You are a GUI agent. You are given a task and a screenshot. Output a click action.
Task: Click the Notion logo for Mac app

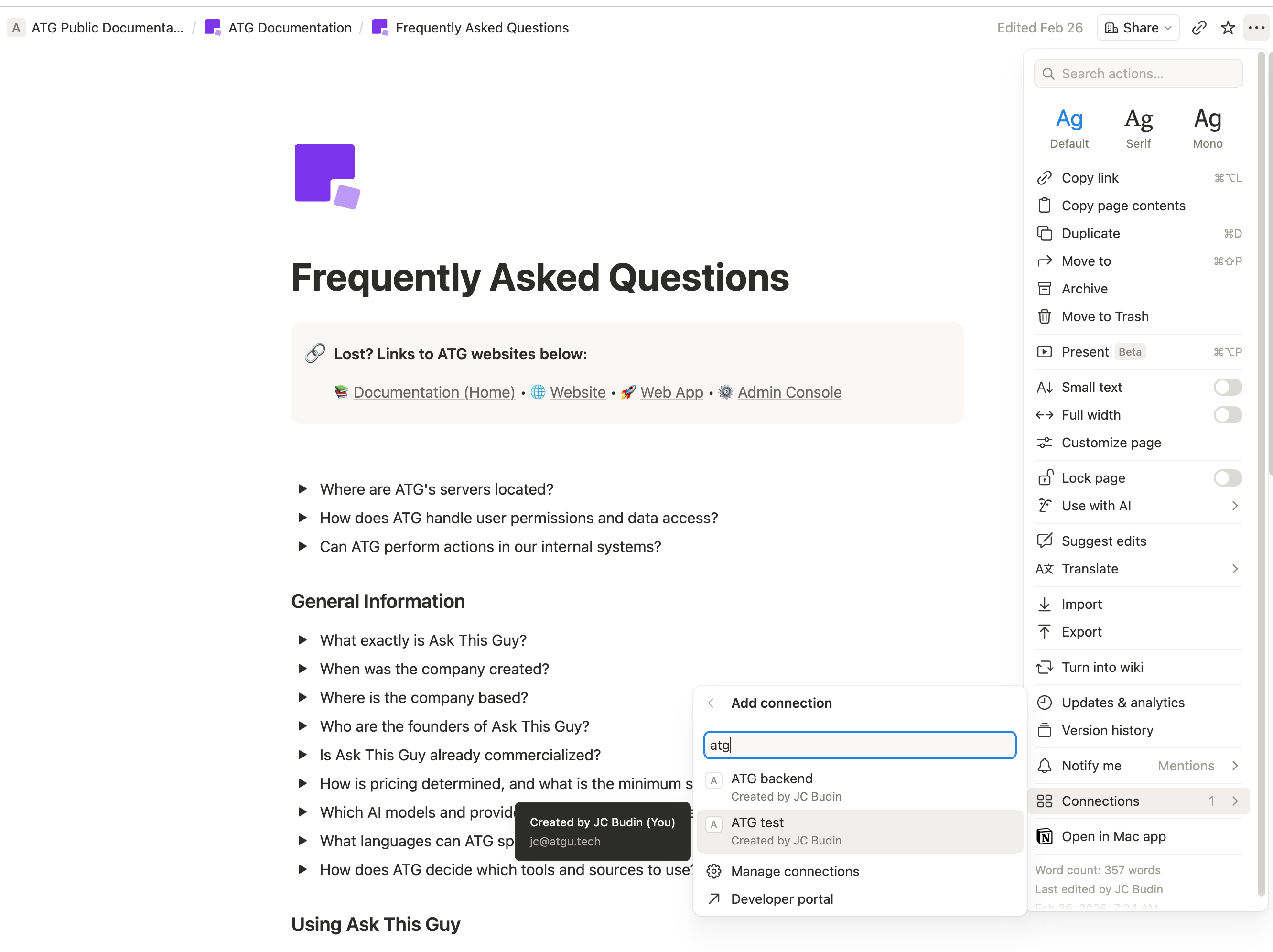[x=1044, y=836]
